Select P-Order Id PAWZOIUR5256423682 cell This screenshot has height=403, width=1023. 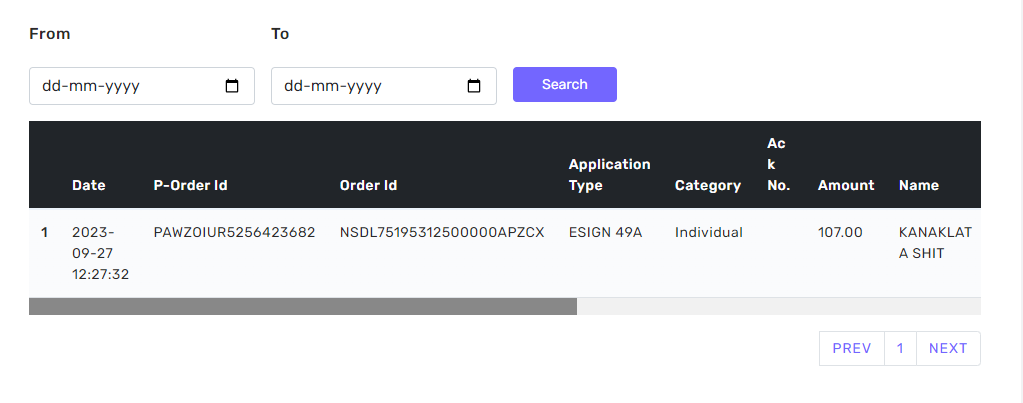[234, 233]
